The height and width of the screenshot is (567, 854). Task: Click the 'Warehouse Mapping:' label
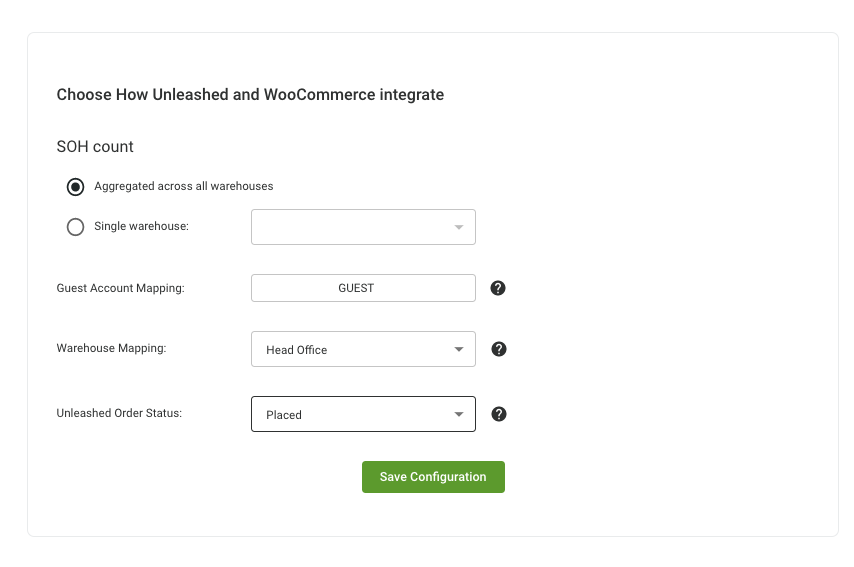(112, 348)
